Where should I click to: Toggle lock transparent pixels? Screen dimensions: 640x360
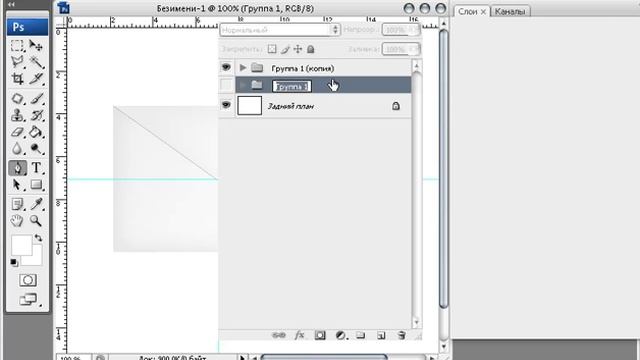click(x=272, y=49)
